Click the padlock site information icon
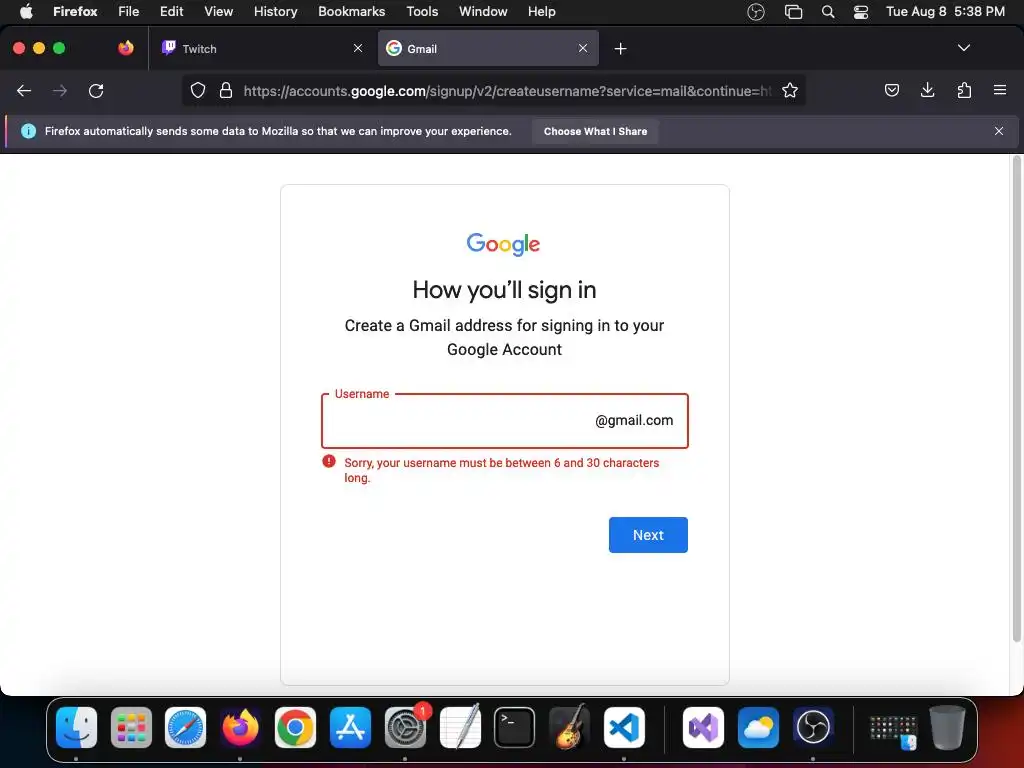 coord(226,90)
